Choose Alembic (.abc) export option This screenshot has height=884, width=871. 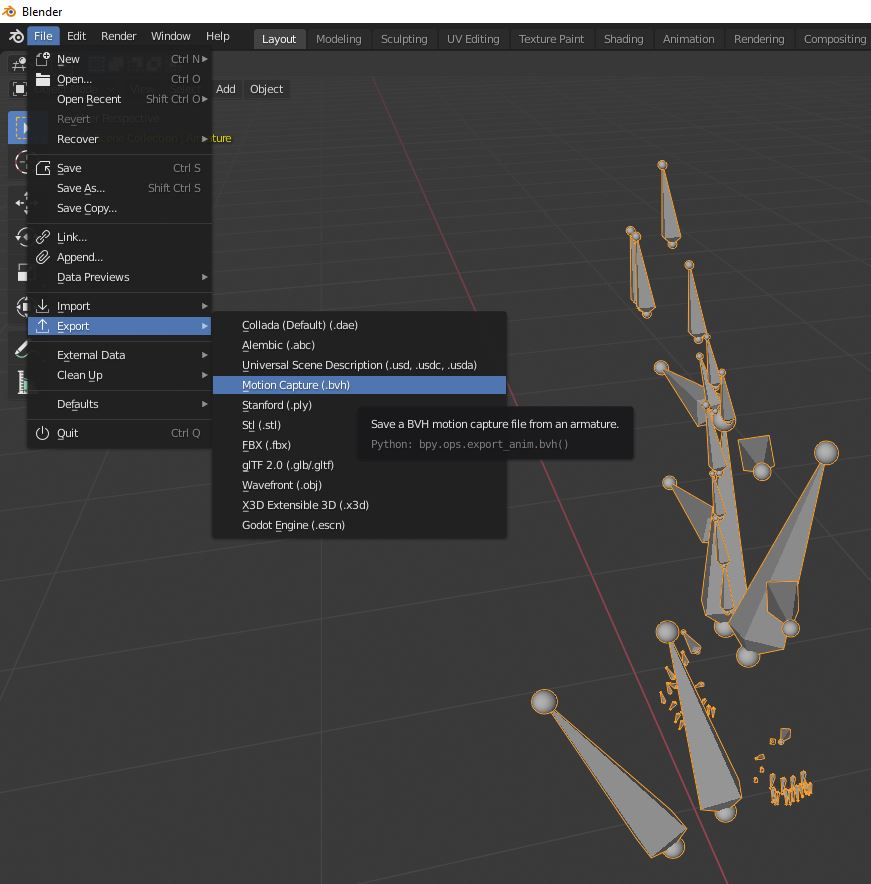click(359, 345)
